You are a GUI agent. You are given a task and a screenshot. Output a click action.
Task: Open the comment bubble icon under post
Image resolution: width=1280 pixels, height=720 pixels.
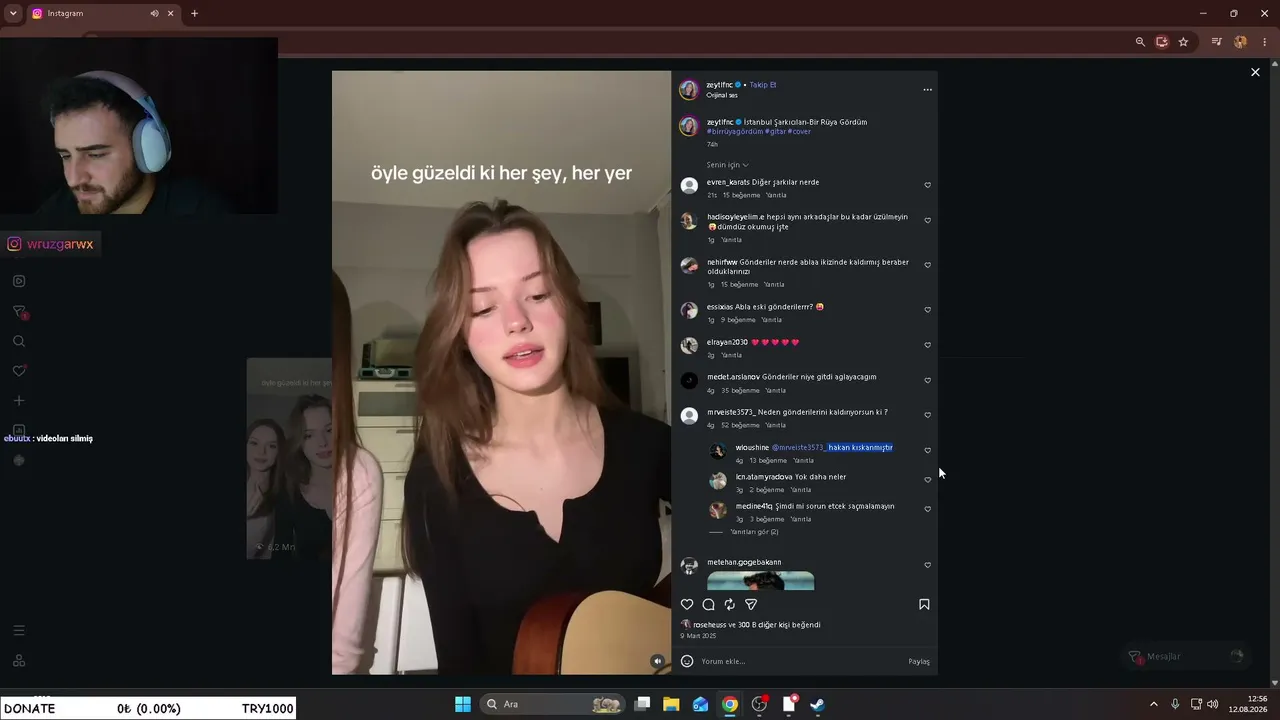pos(708,604)
